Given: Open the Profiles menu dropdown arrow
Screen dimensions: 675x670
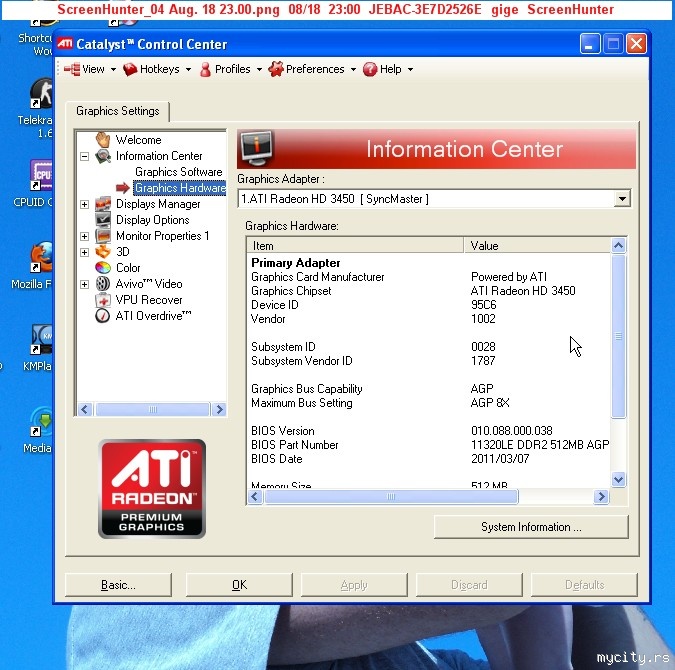Looking at the screenshot, I should [259, 69].
